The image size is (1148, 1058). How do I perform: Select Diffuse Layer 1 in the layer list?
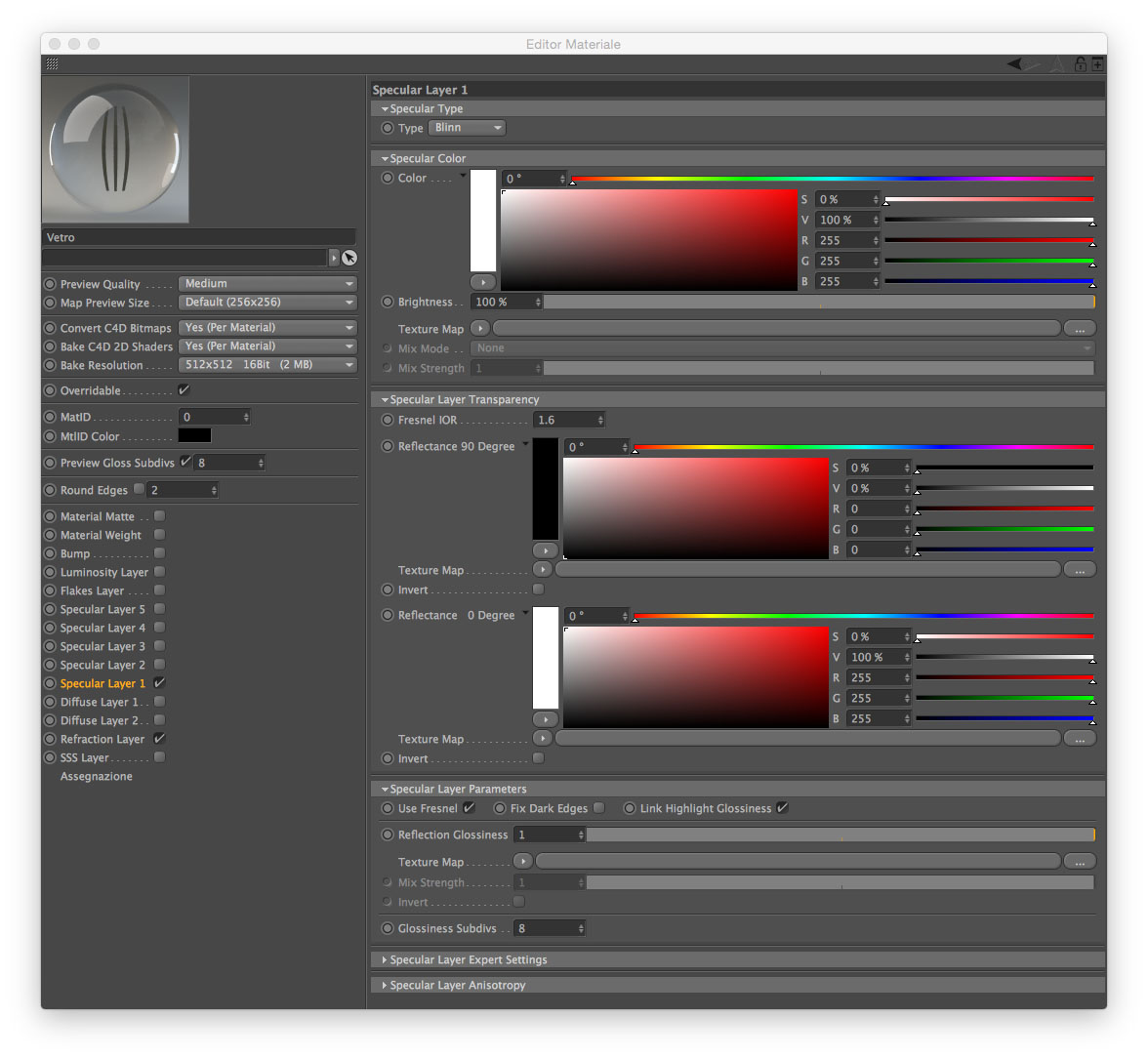pos(99,702)
